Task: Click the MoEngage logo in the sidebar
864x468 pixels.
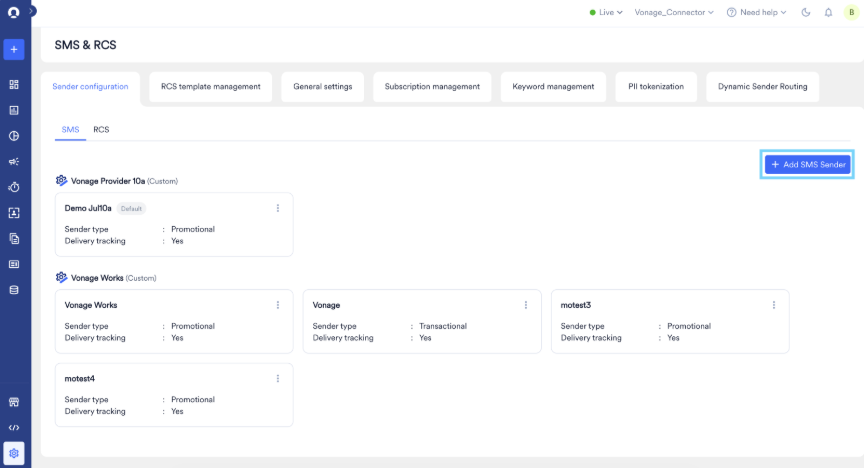Action: [x=14, y=12]
